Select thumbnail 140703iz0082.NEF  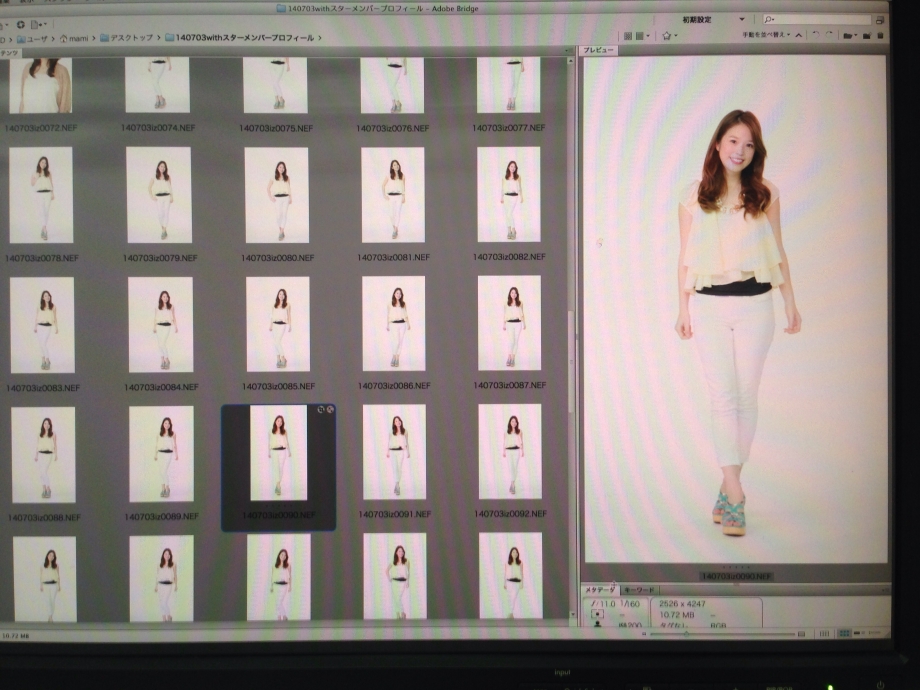coord(509,194)
